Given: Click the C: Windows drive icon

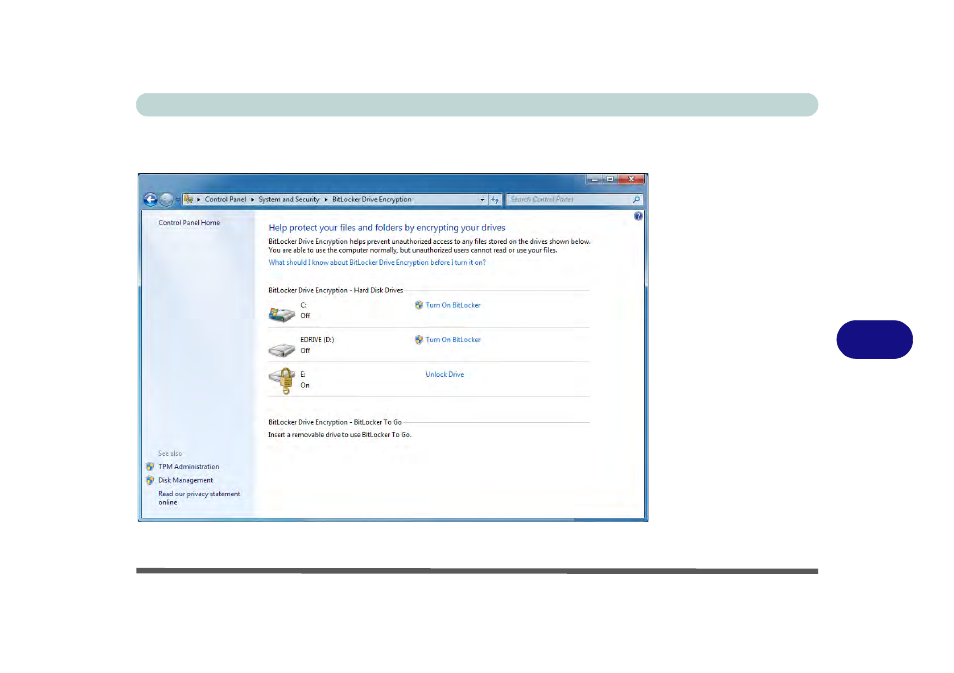Looking at the screenshot, I should pyautogui.click(x=282, y=313).
